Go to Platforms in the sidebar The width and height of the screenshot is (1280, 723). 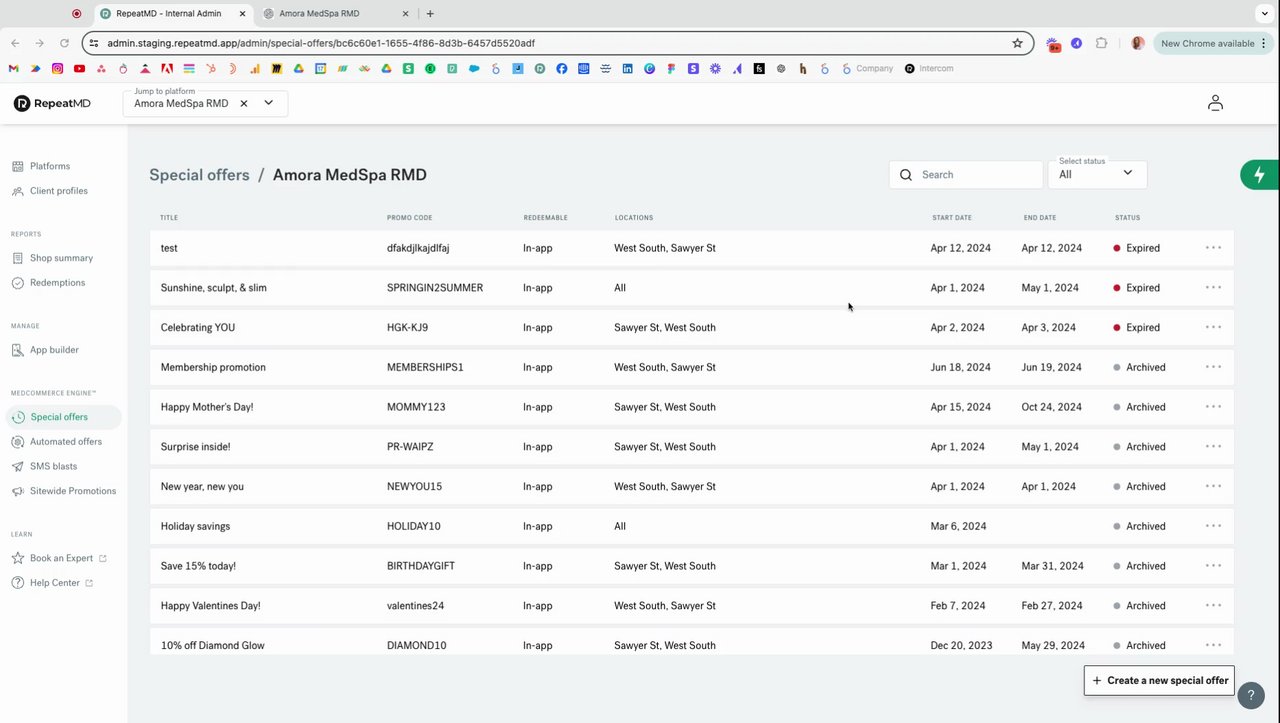pyautogui.click(x=41, y=166)
